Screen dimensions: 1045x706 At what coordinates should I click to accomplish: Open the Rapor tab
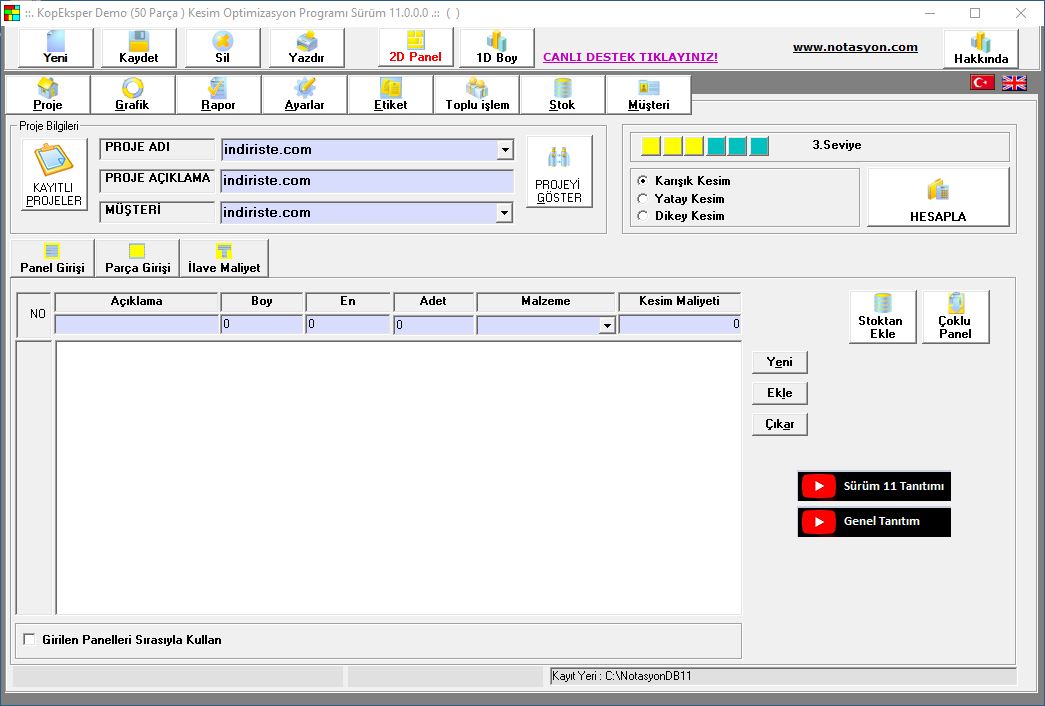pos(218,95)
